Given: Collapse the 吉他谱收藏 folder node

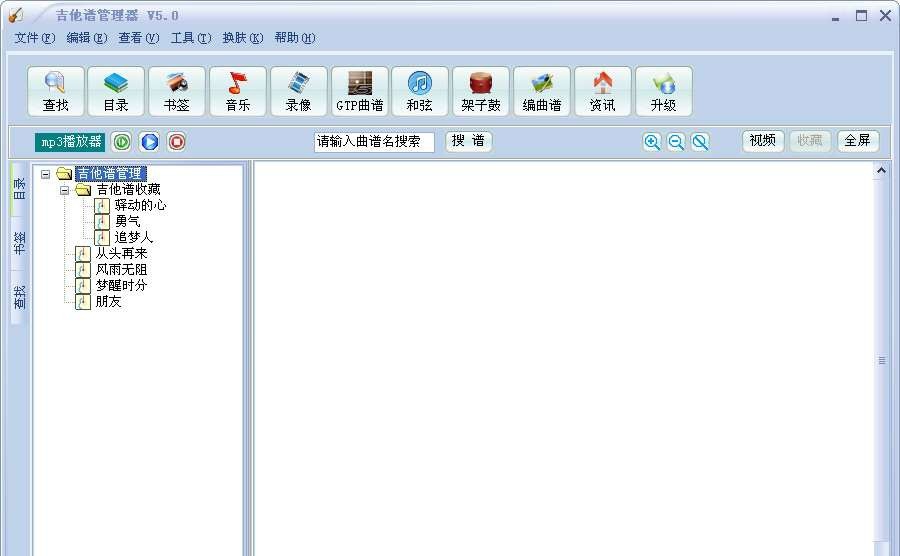Looking at the screenshot, I should (65, 190).
